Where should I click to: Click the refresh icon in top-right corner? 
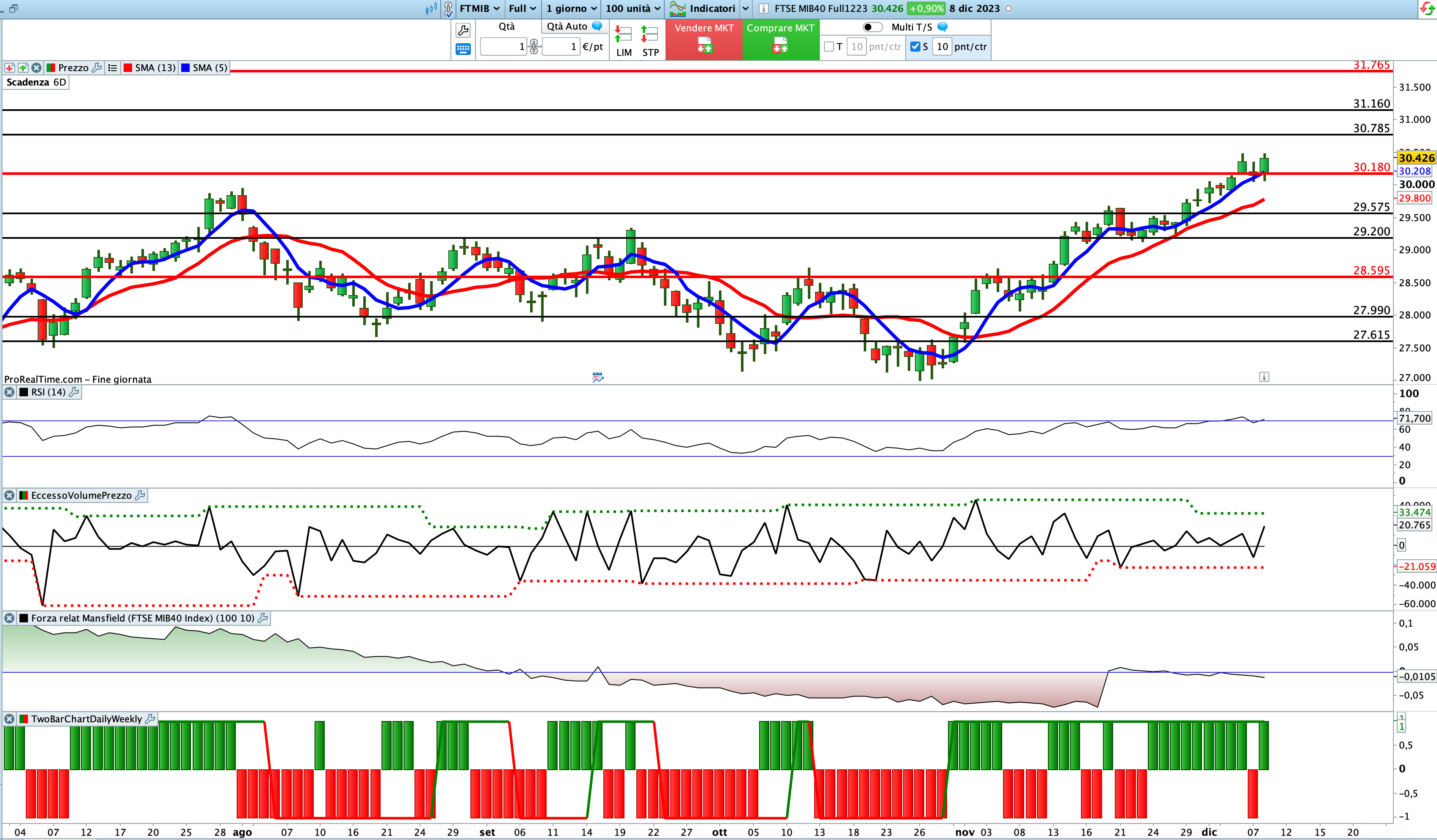pyautogui.click(x=1427, y=8)
